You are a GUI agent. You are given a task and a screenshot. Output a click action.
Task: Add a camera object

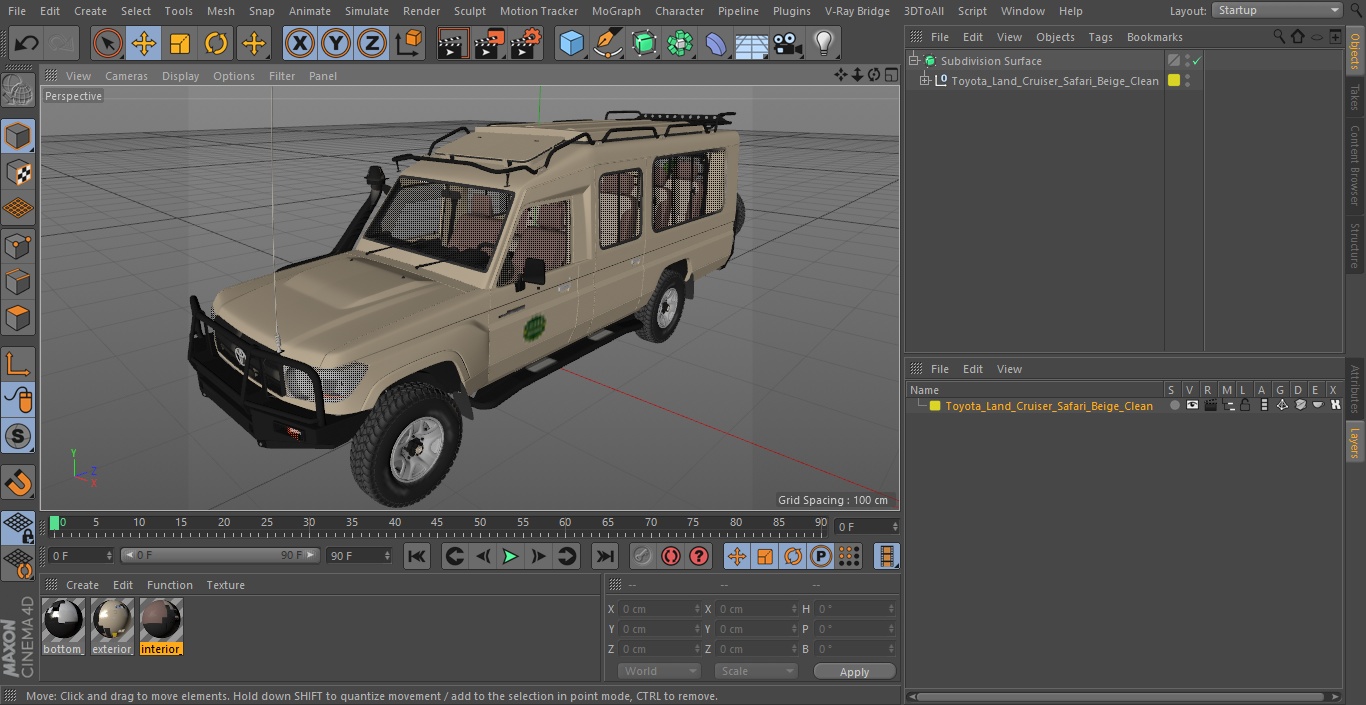coord(788,43)
